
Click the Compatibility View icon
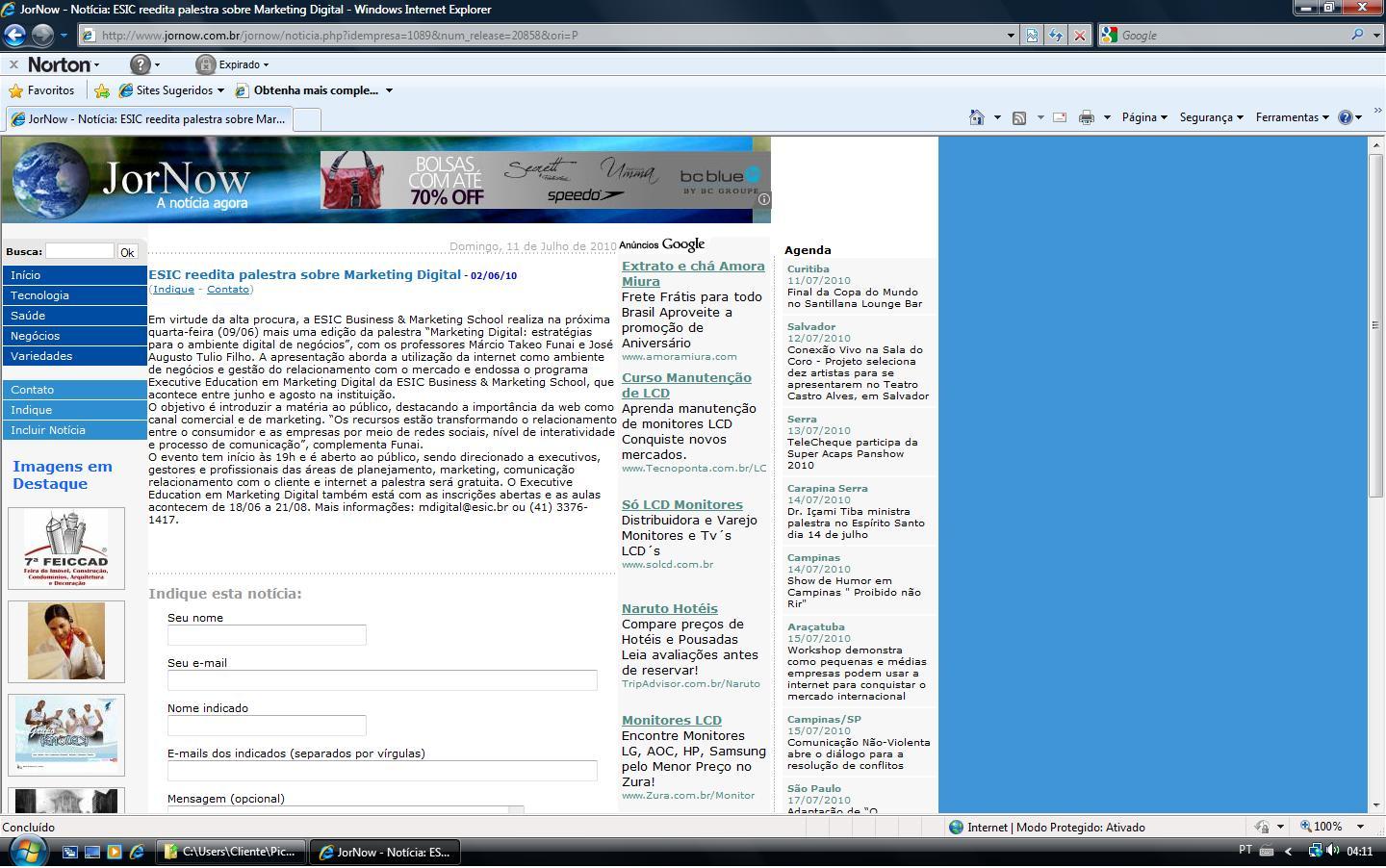[x=1032, y=36]
